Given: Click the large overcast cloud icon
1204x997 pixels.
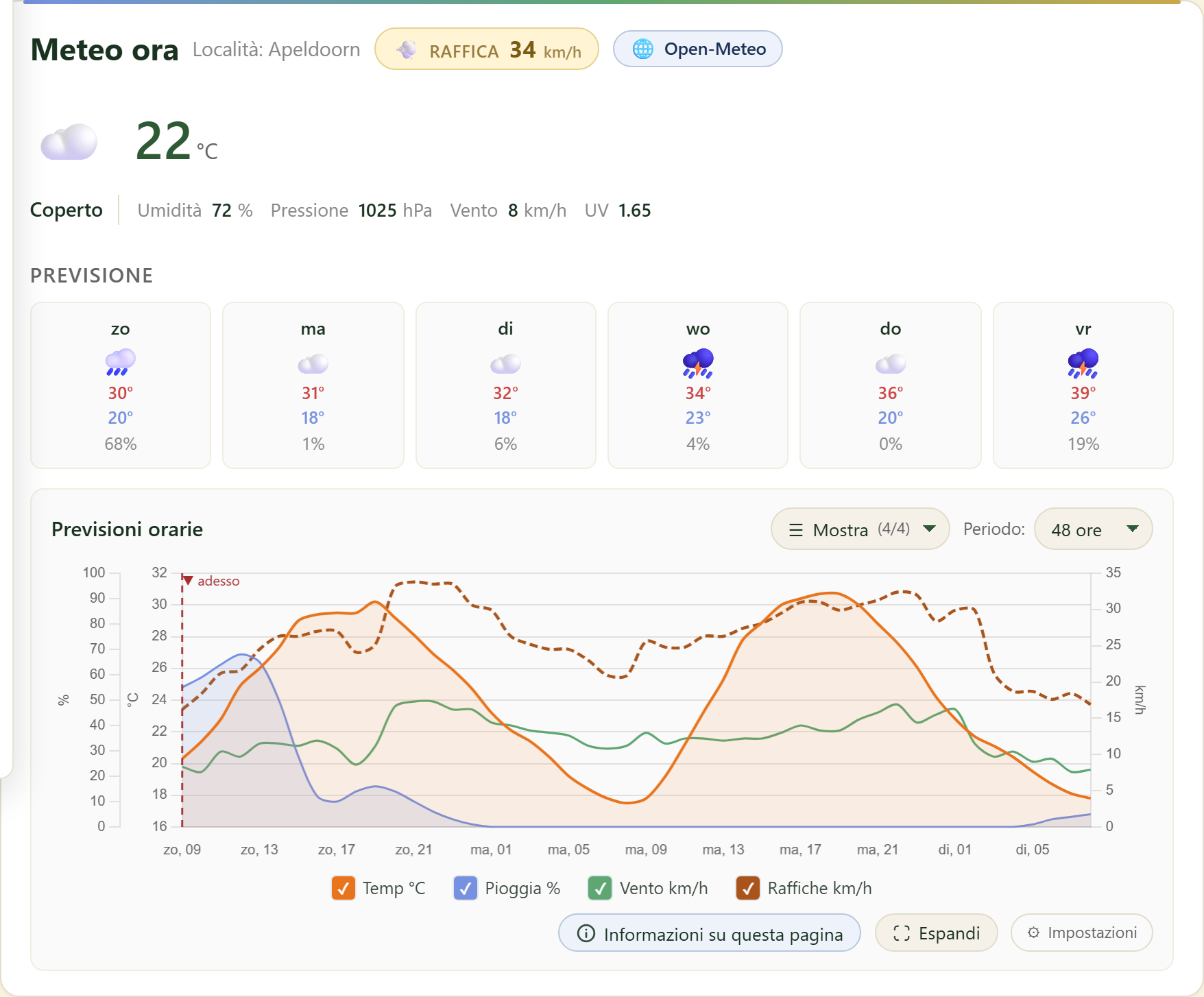Looking at the screenshot, I should click(69, 142).
